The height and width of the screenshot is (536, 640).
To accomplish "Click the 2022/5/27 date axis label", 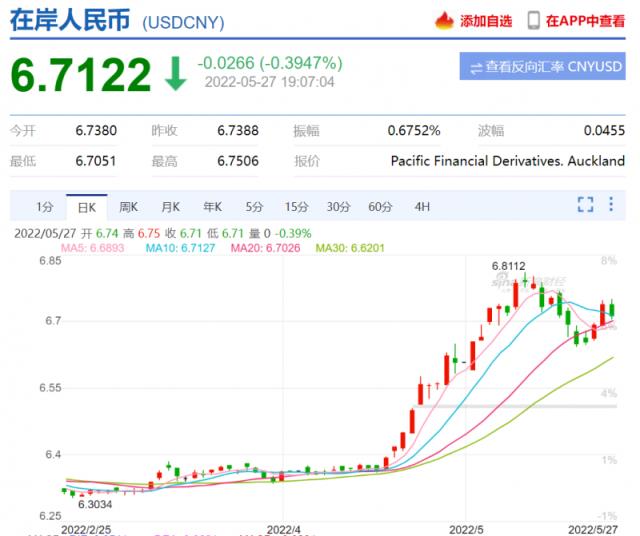I will coord(593,529).
